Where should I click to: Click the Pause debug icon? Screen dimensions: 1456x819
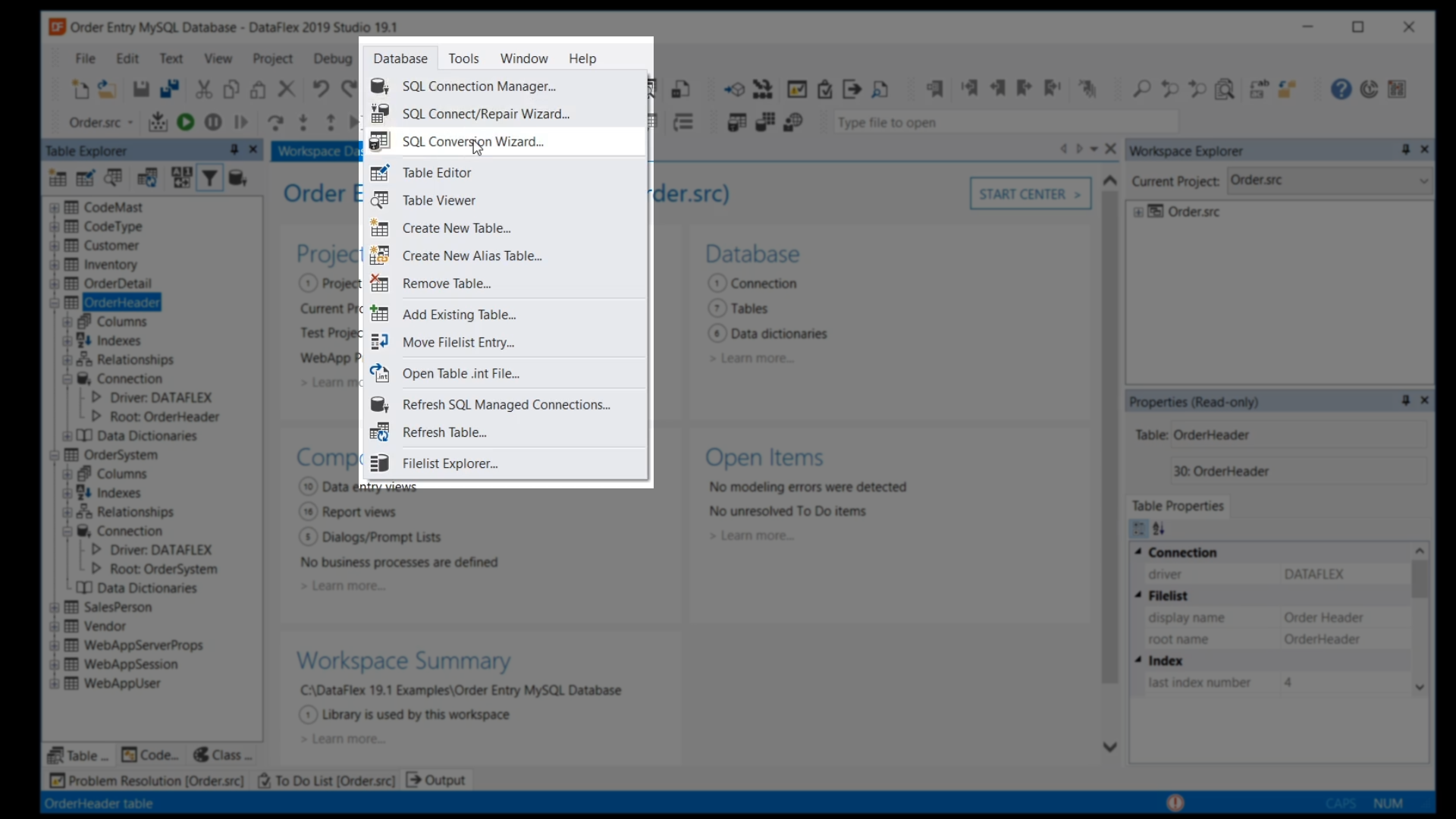coord(213,122)
